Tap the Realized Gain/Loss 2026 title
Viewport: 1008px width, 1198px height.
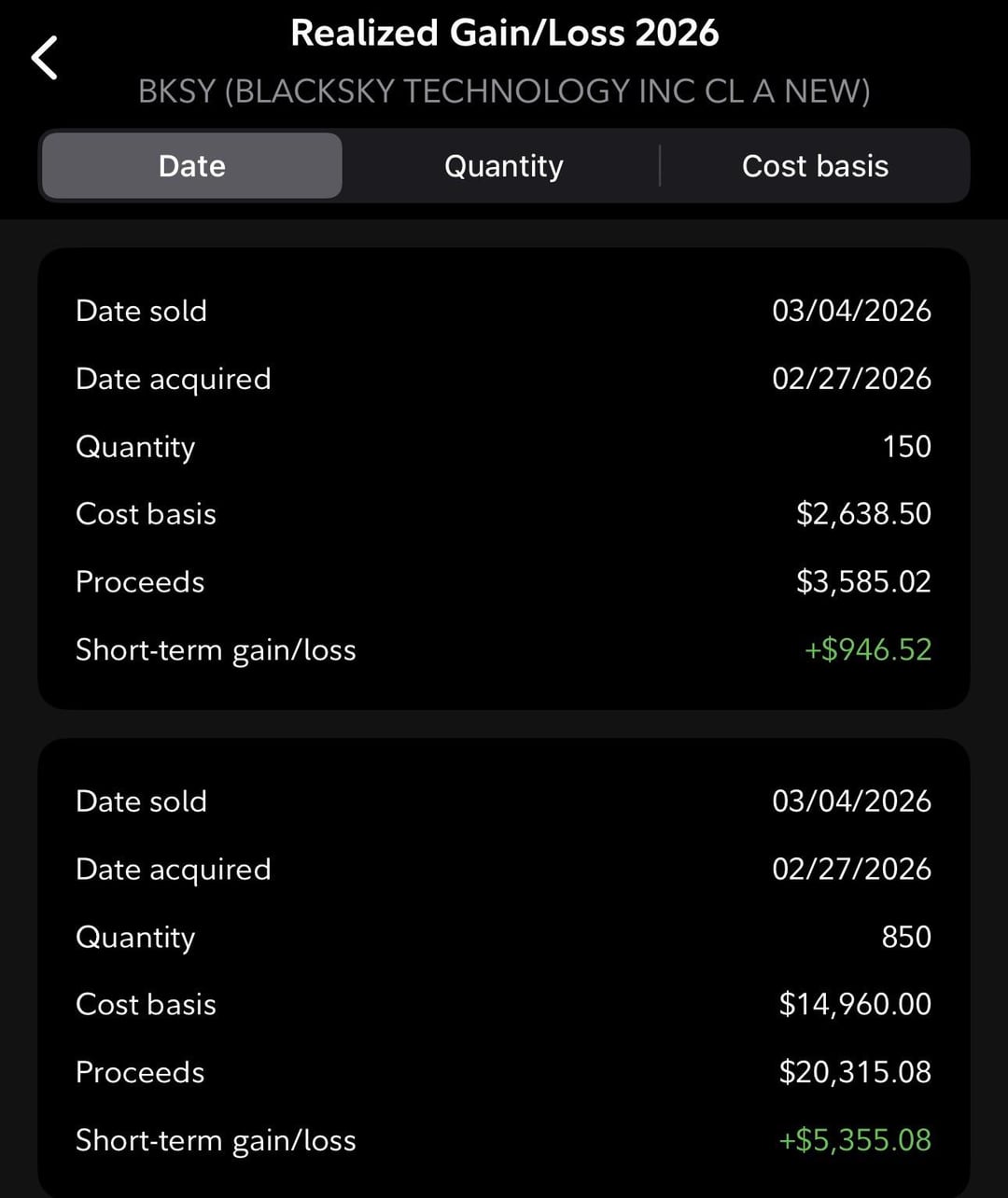(x=504, y=34)
